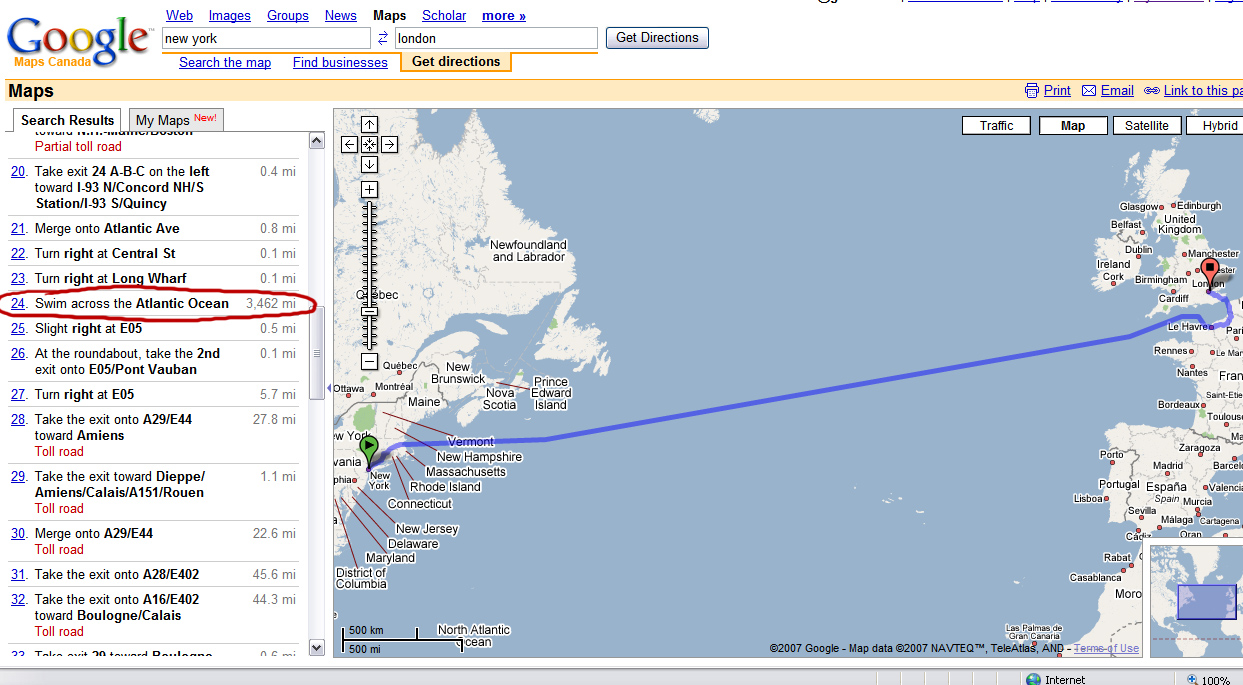Select 'Turn right at Central St' step
This screenshot has height=685, width=1243.
[x=105, y=253]
